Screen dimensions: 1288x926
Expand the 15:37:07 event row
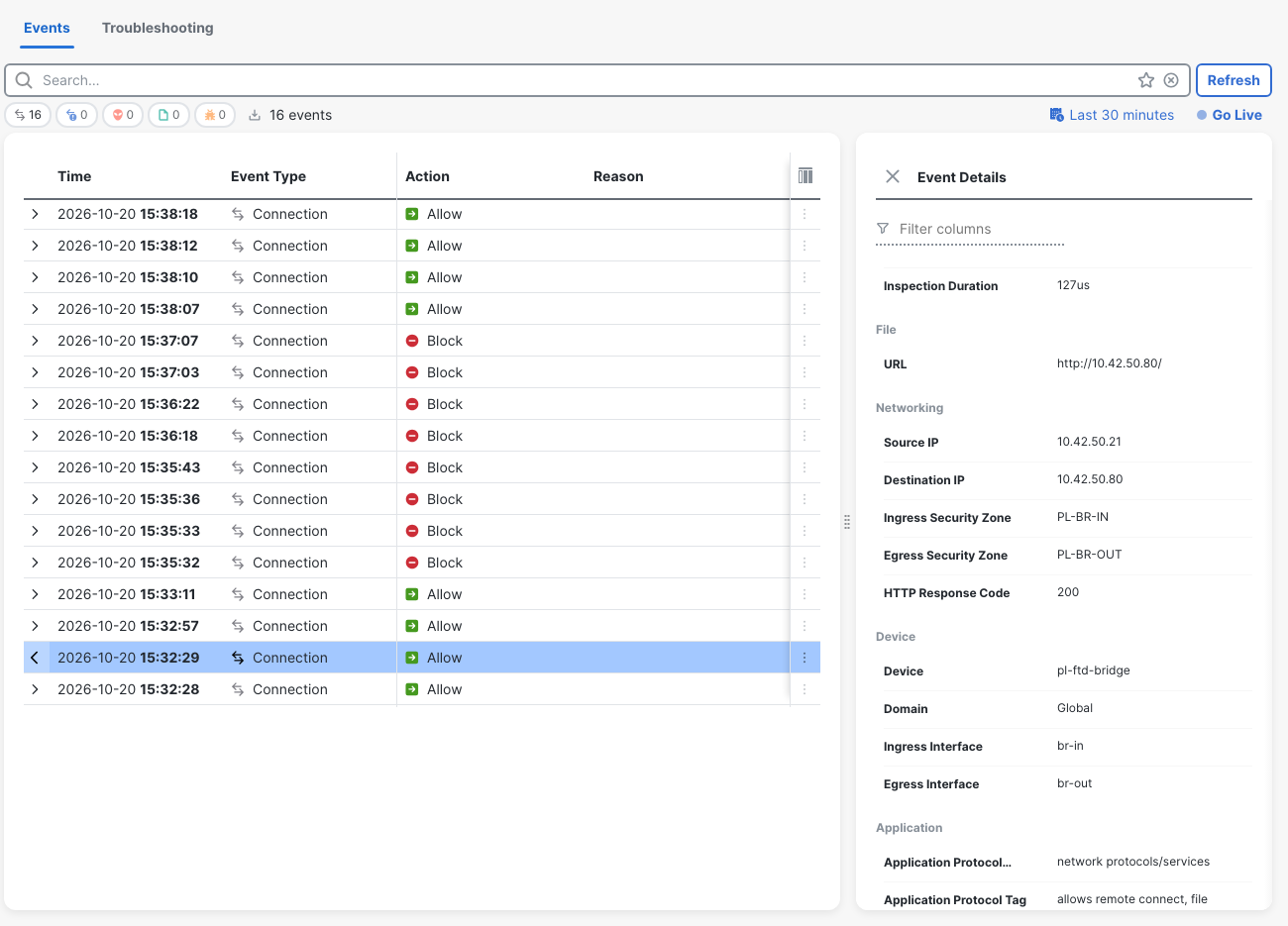click(x=35, y=341)
